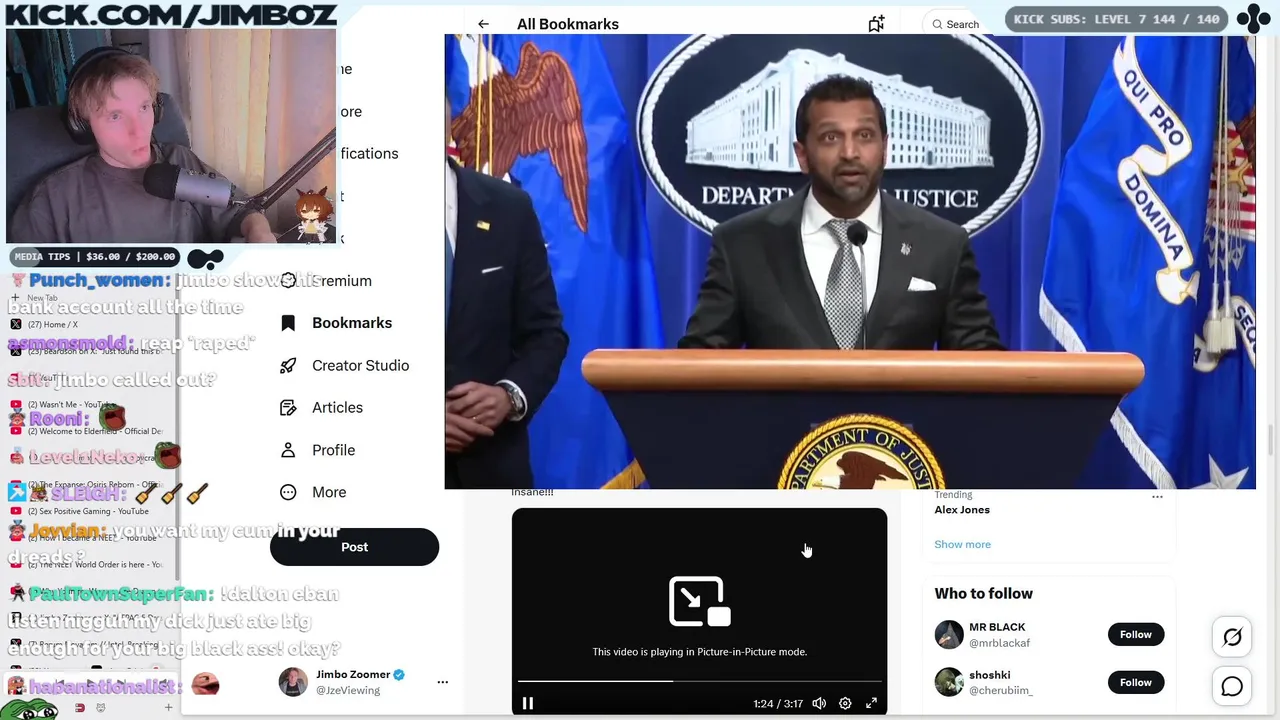Focus the Search input field
This screenshot has width=1280, height=720.
click(963, 24)
